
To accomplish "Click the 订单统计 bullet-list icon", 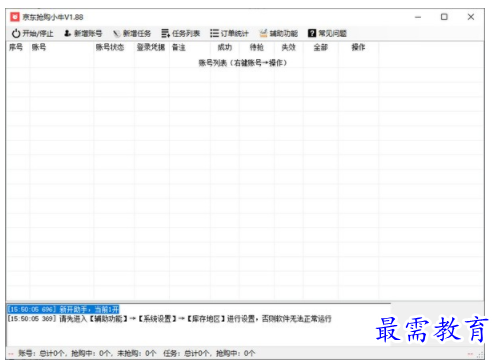I will 214,33.
